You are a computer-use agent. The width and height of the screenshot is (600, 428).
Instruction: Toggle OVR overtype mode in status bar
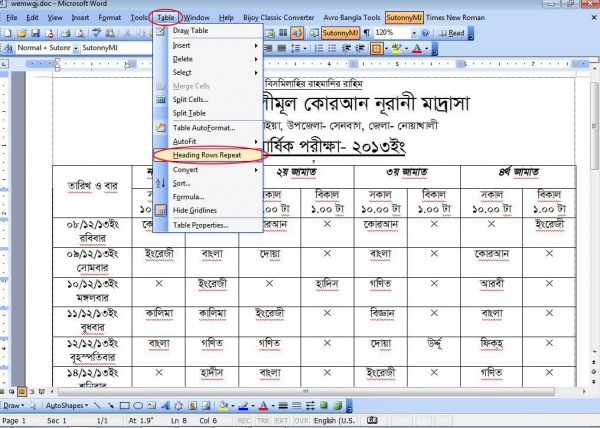[302, 421]
